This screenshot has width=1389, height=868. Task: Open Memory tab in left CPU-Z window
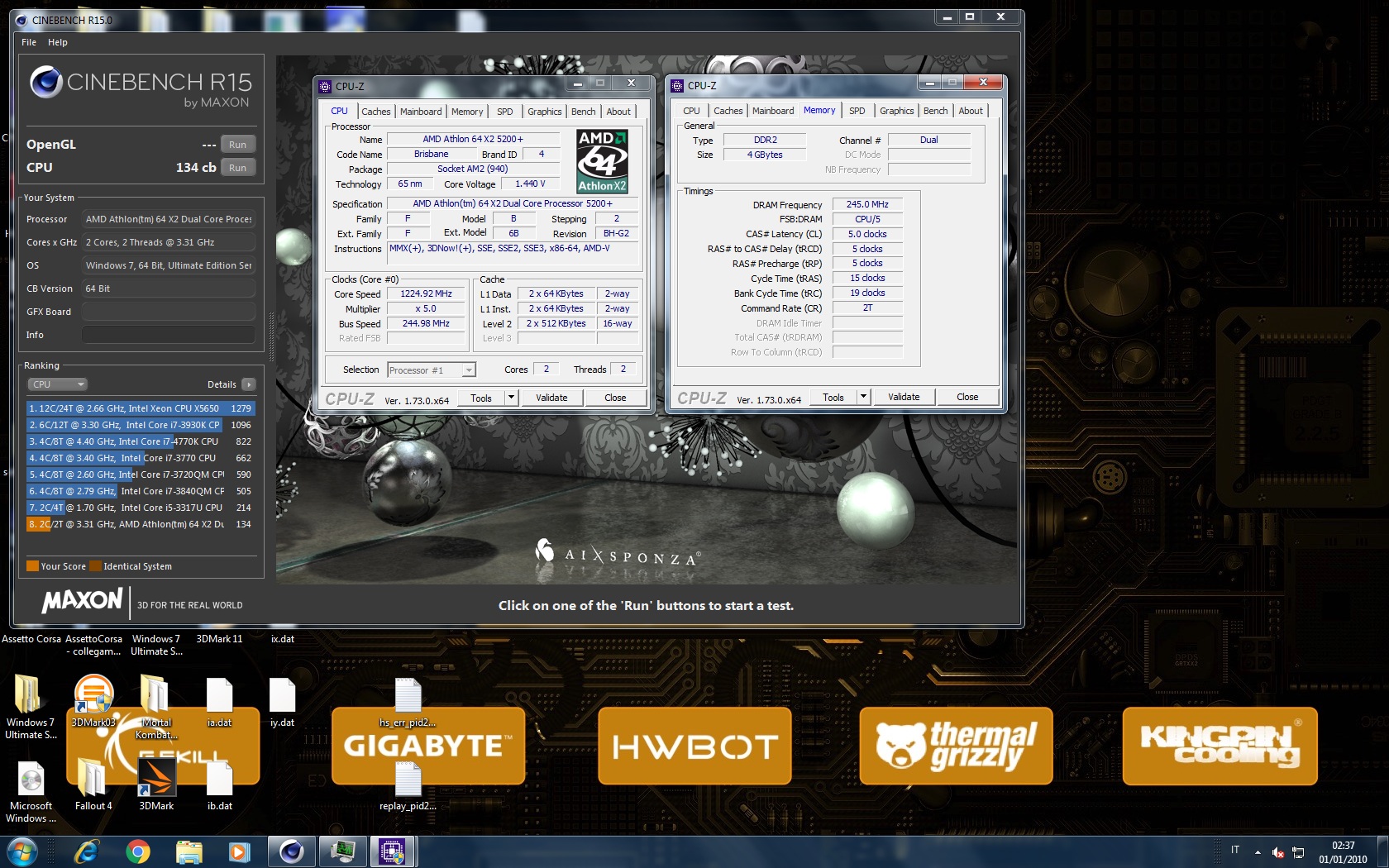click(467, 112)
